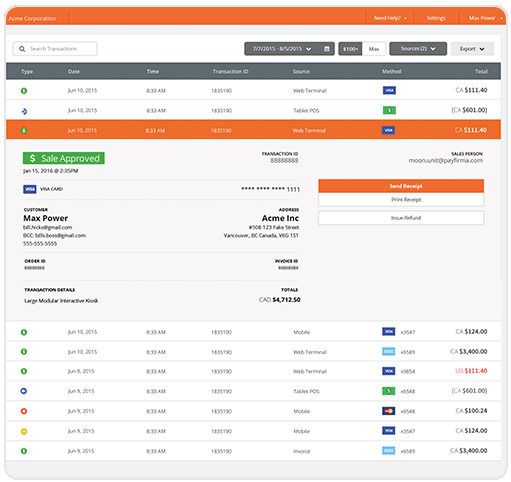
Task: Click Mastercard icon in CA $100.24 row
Action: click(388, 411)
